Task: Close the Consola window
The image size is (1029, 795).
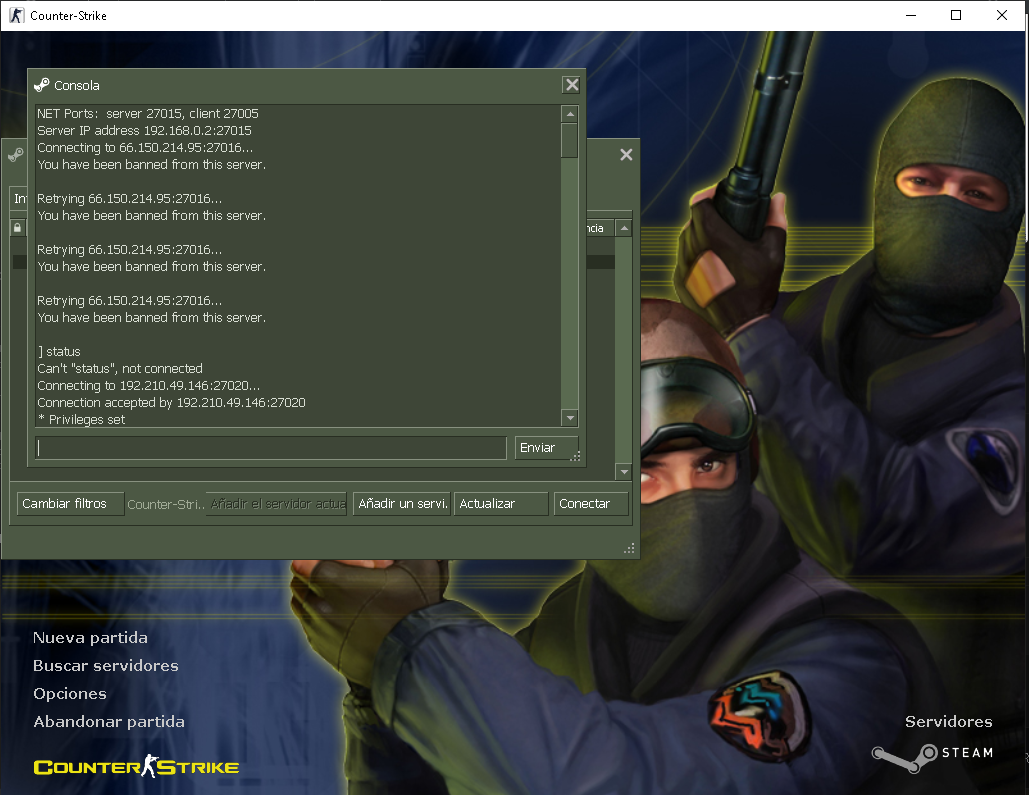Action: (572, 85)
